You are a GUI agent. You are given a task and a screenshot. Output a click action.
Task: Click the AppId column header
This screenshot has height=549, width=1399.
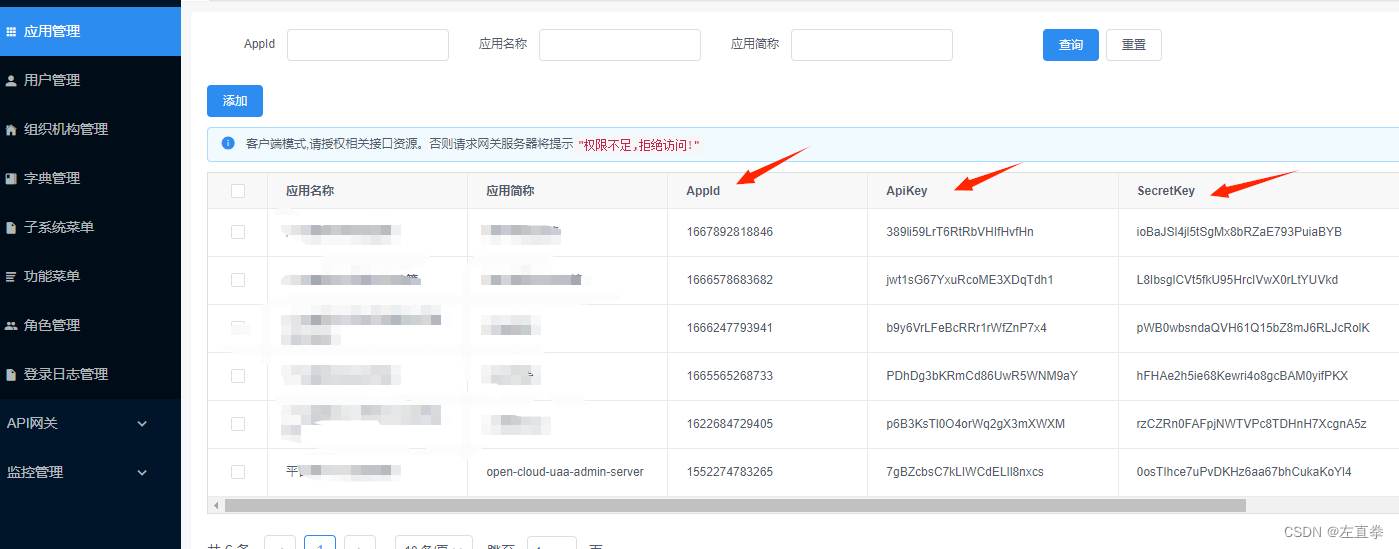click(x=703, y=191)
